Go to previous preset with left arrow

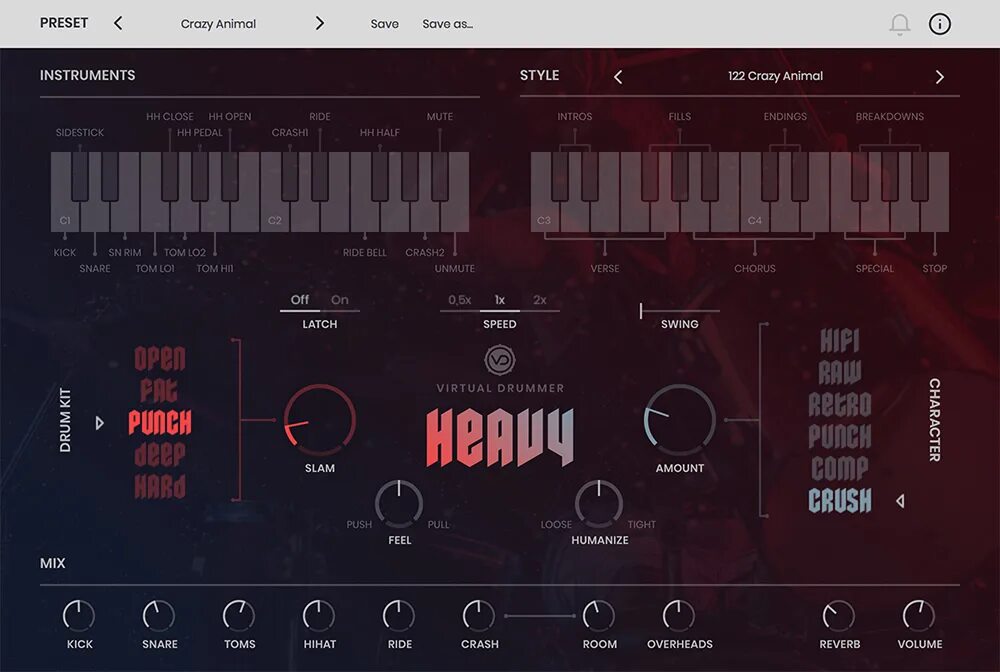(x=118, y=24)
